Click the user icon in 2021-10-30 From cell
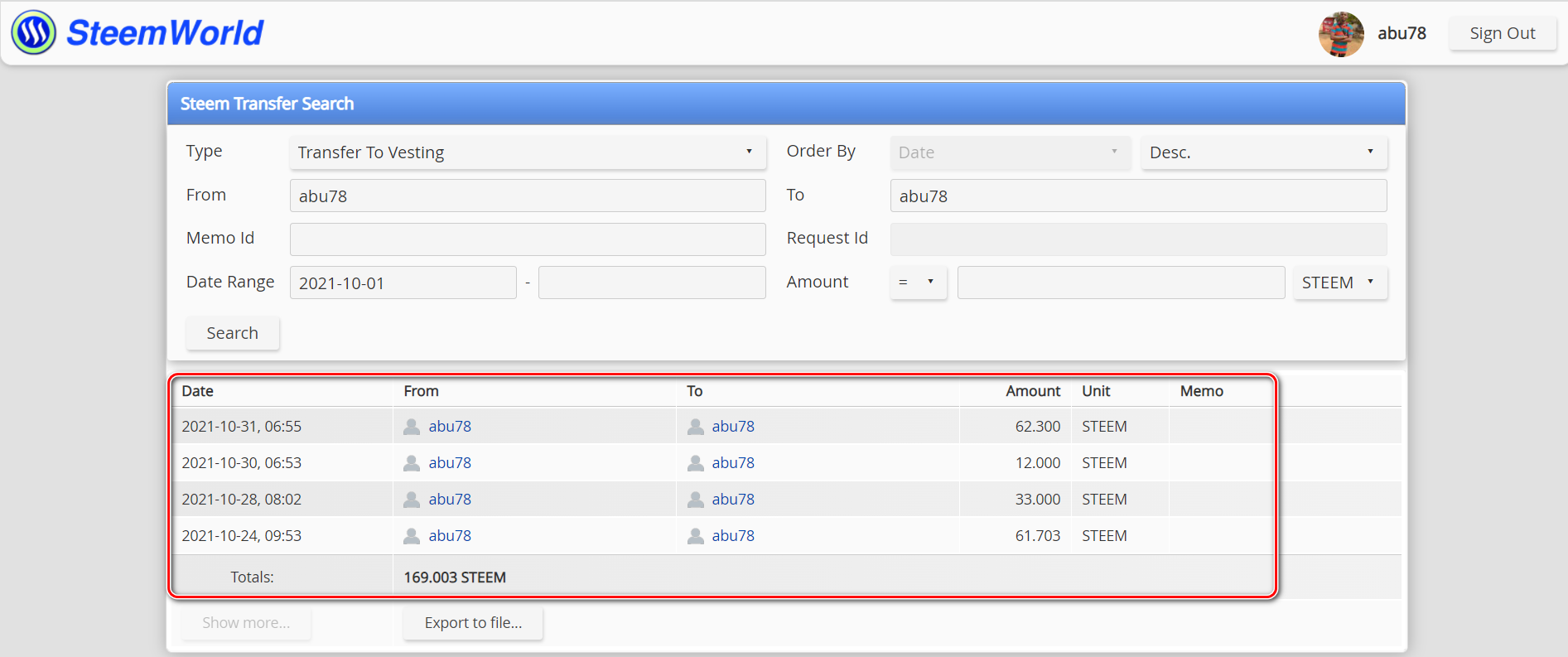 [x=412, y=463]
